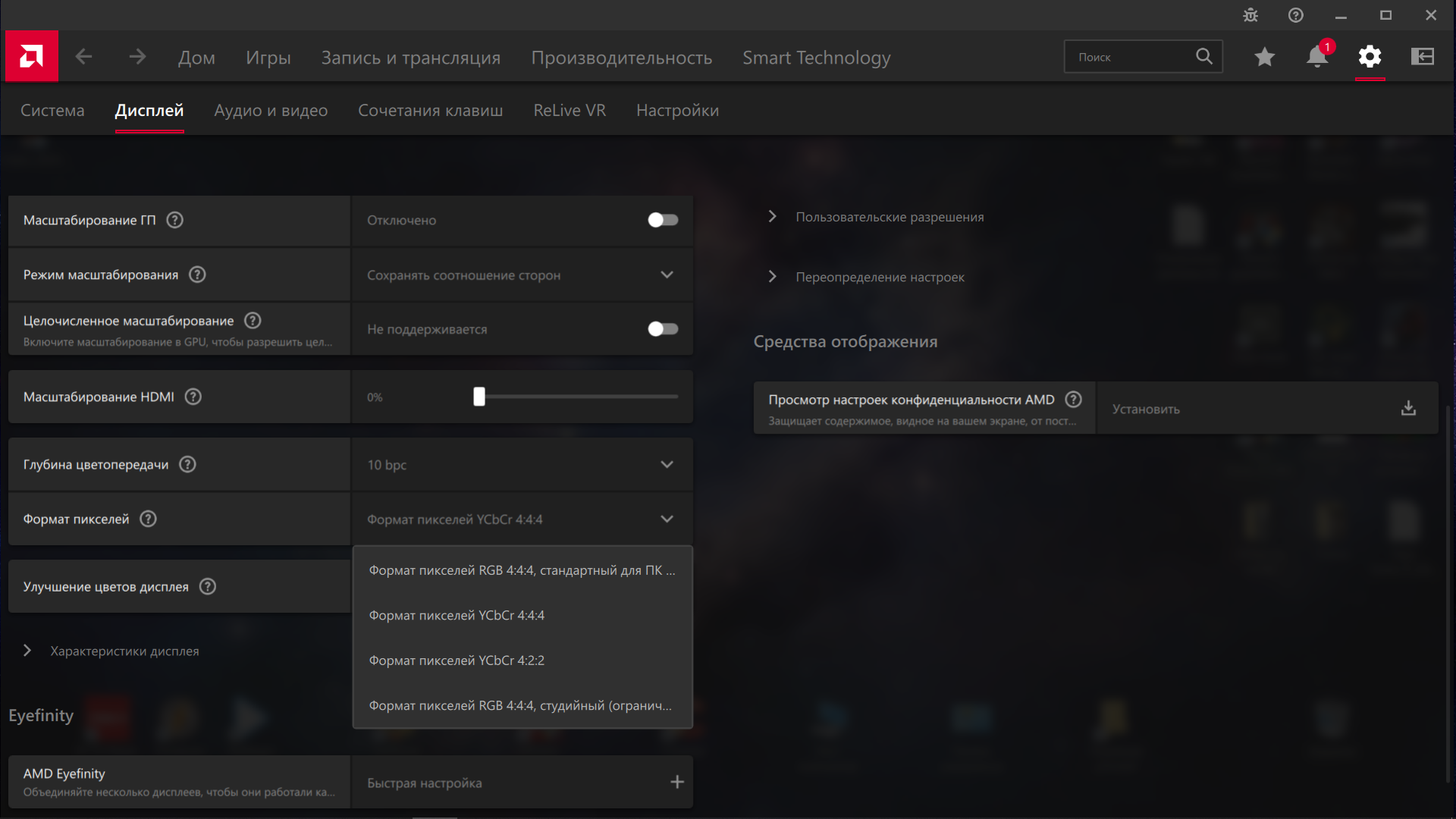Click the download icon for AMD privacy view
Screen dimensions: 1456x819
click(1408, 409)
